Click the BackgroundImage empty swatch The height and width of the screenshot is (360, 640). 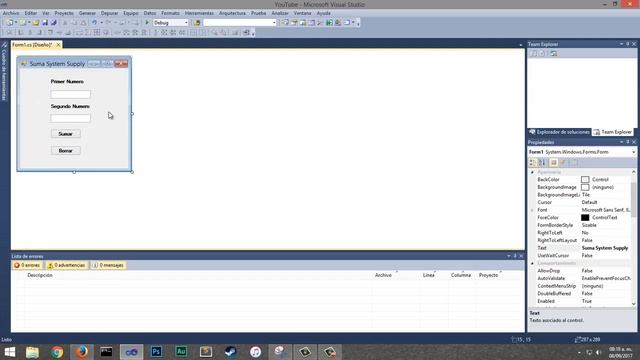(x=585, y=187)
